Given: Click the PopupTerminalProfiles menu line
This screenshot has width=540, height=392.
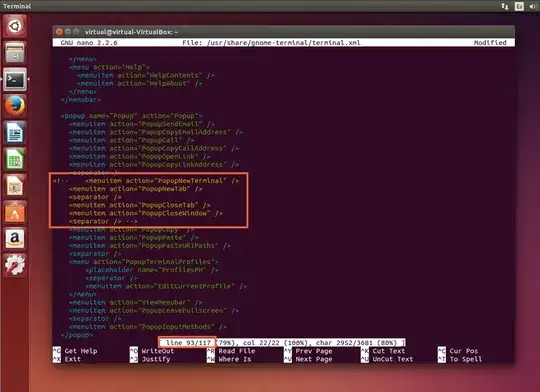Looking at the screenshot, I should tap(144, 262).
